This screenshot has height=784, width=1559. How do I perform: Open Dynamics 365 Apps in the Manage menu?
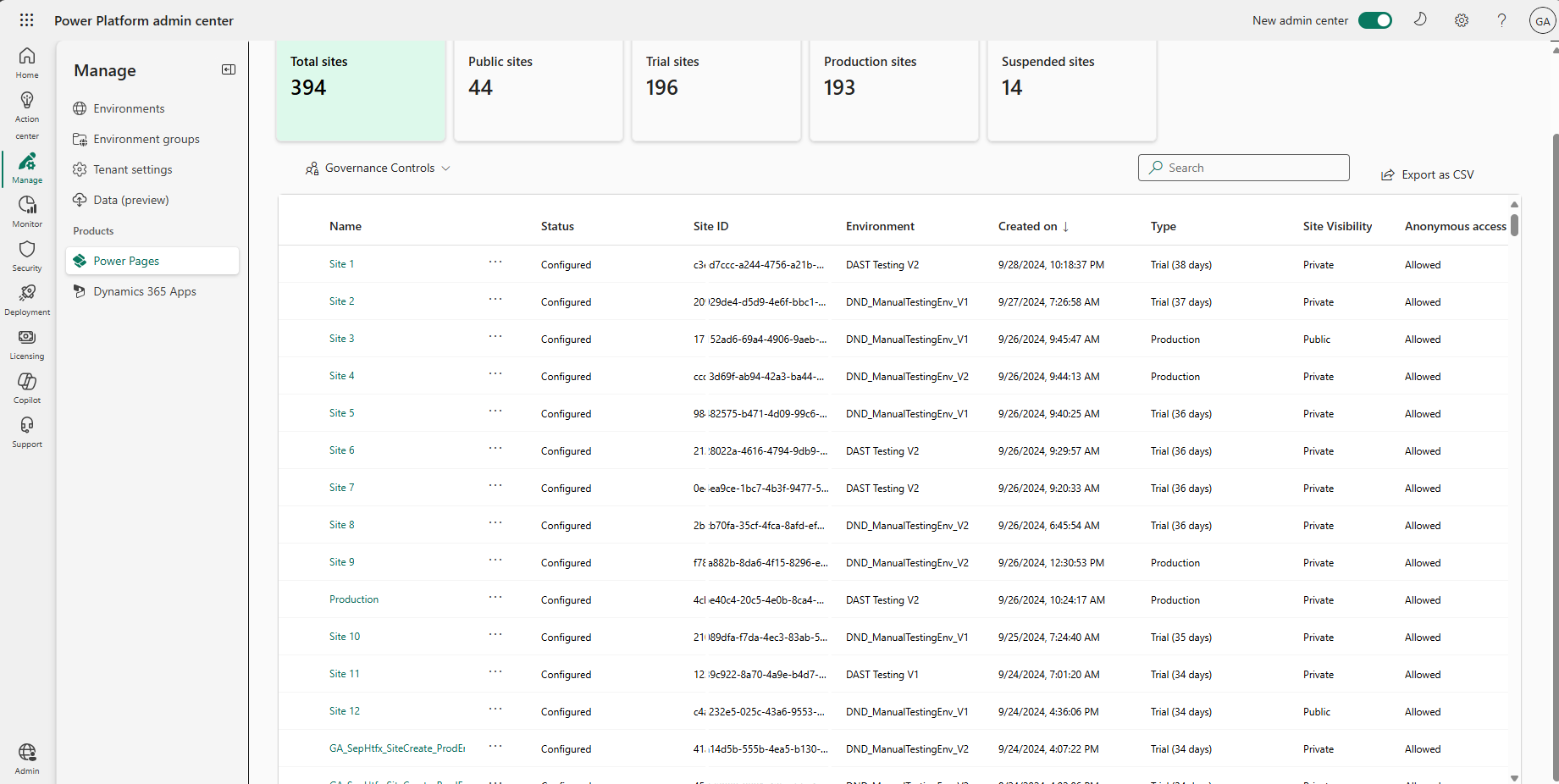(x=144, y=290)
